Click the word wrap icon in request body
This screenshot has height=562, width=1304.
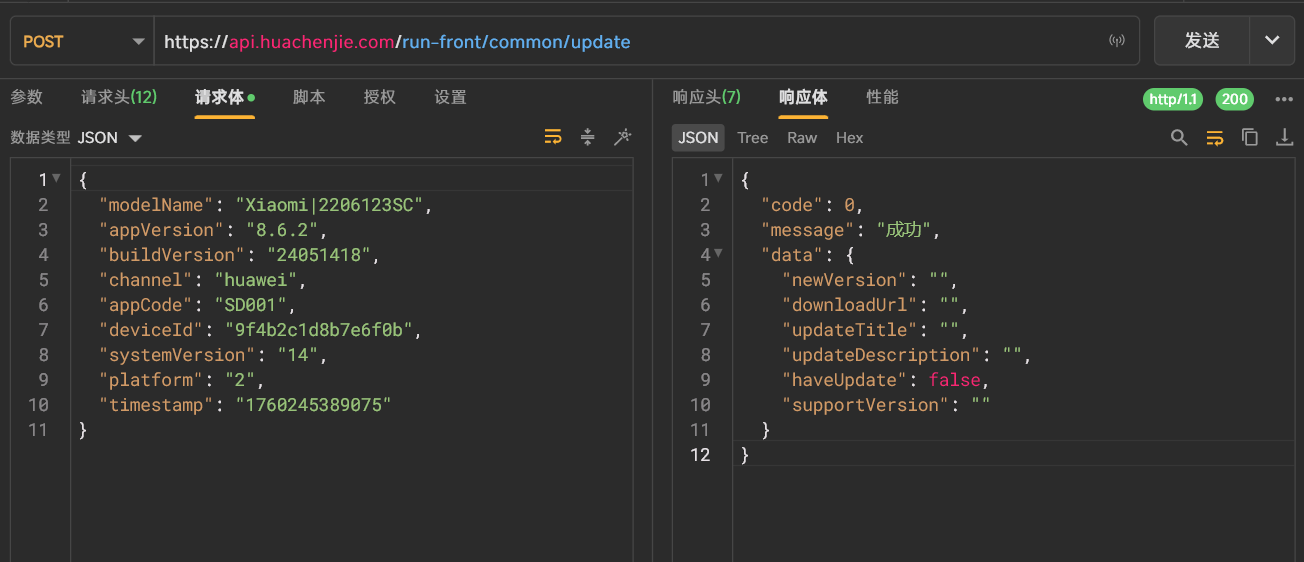(553, 137)
